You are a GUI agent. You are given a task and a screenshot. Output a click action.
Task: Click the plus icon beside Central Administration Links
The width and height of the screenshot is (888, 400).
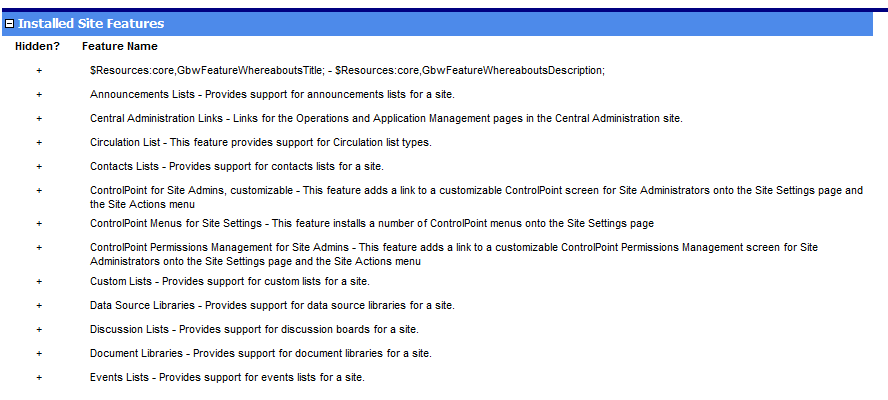coord(40,118)
